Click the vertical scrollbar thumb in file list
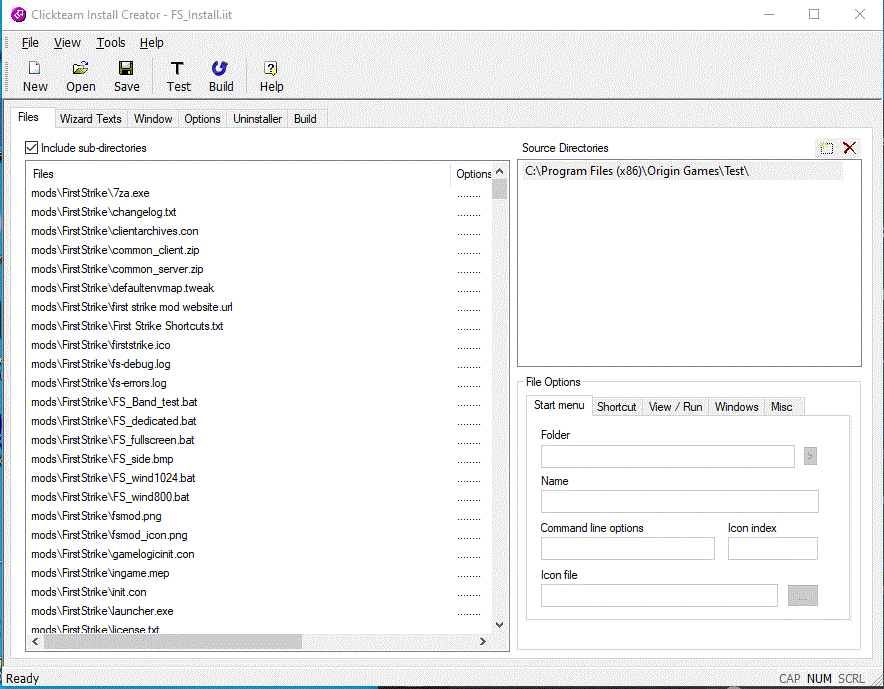Image resolution: width=884 pixels, height=689 pixels. click(500, 189)
